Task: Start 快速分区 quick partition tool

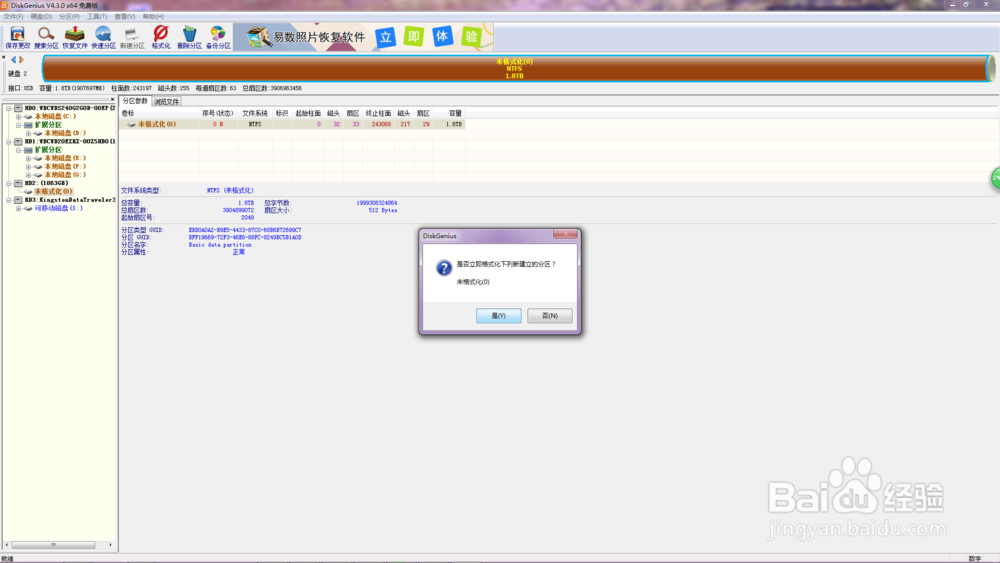Action: pos(103,37)
